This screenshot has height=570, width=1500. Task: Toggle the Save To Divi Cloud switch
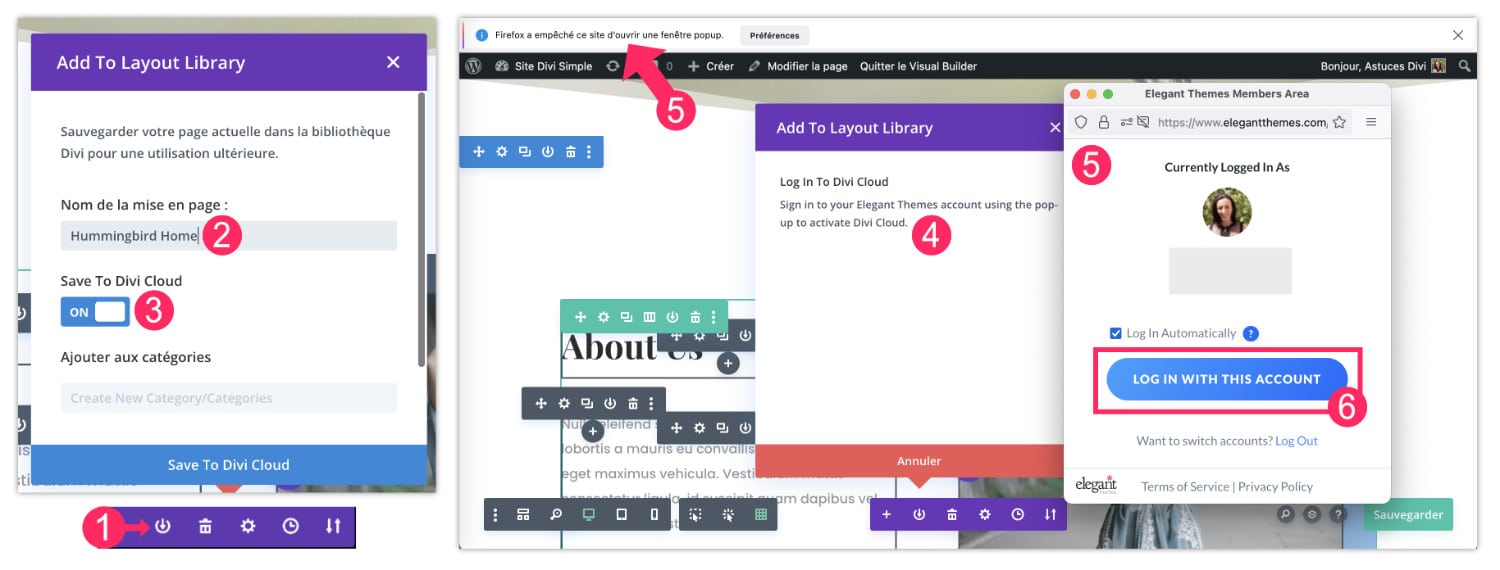tap(95, 312)
